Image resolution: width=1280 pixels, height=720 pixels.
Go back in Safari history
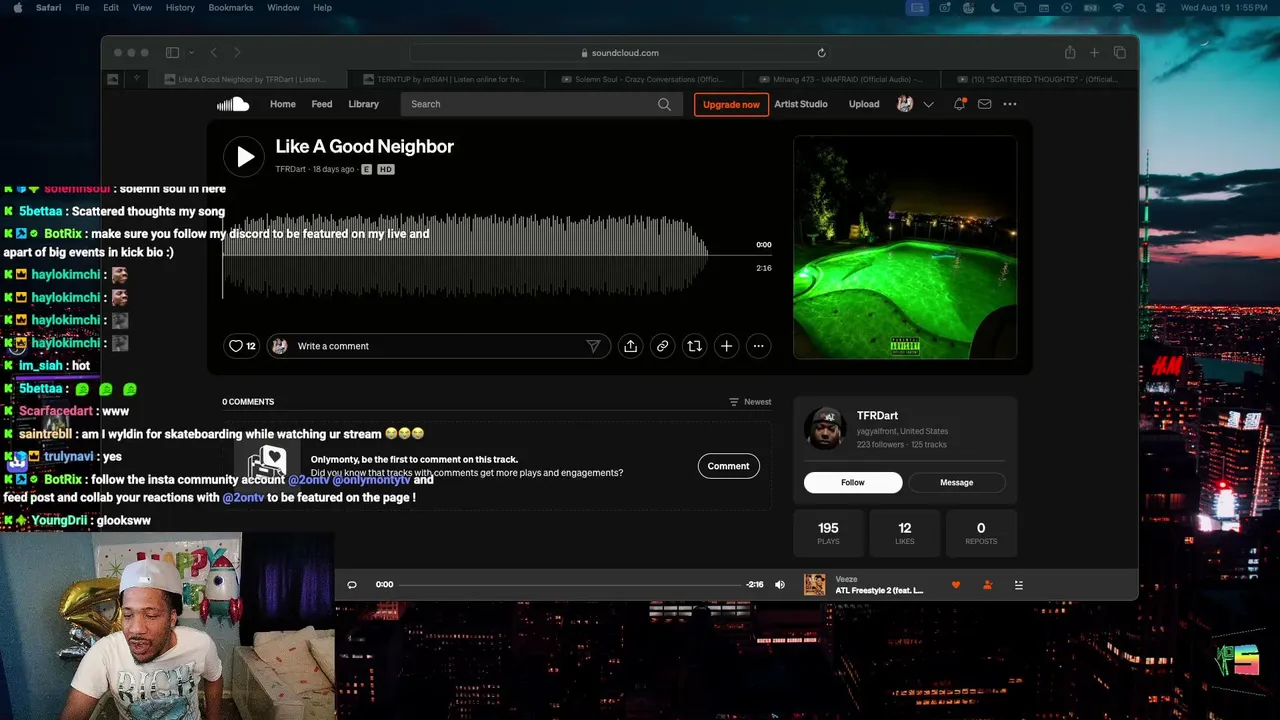coord(213,52)
